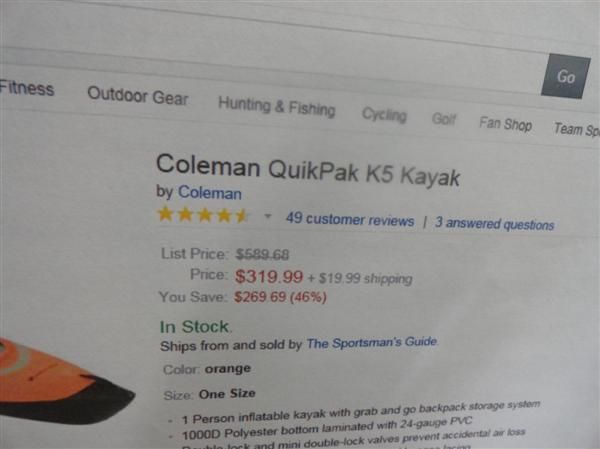Click the Coleman QuikPak K5 Kayak title
The height and width of the screenshot is (449, 600).
pyautogui.click(x=308, y=169)
